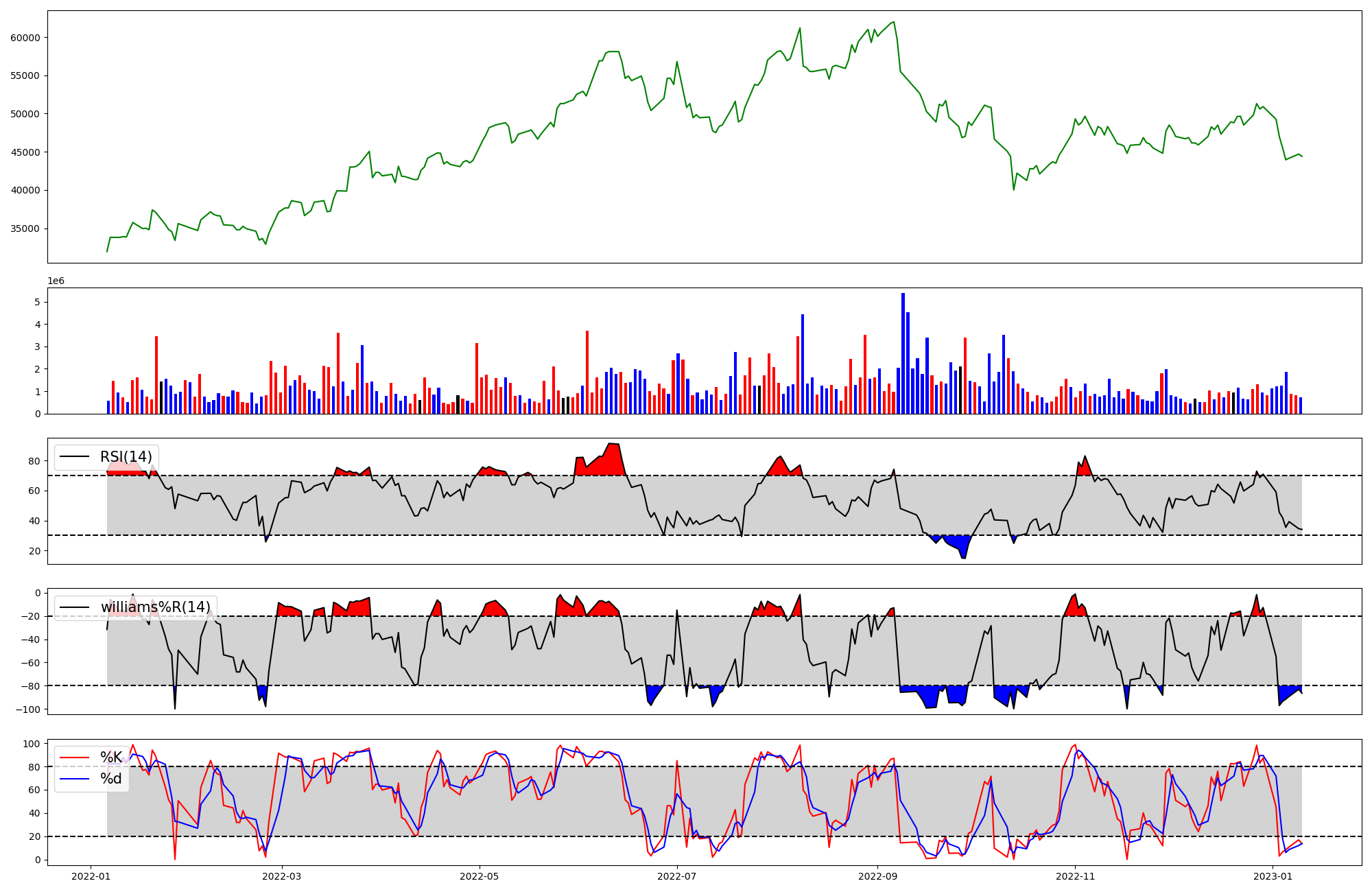The image size is (1372, 892).
Task: Click the williams%R(14) legend label
Action: point(156,607)
